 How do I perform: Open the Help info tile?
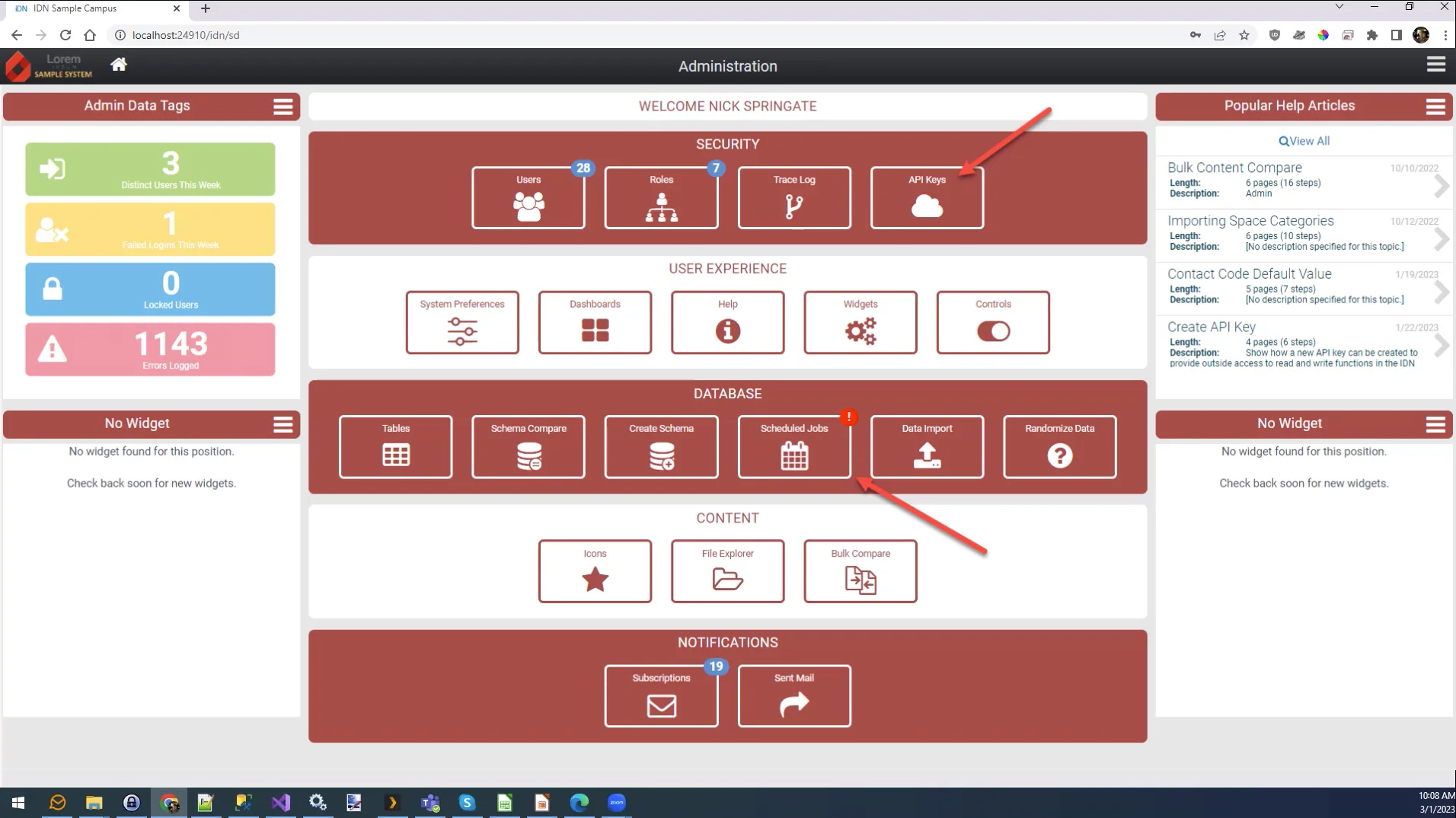[727, 322]
